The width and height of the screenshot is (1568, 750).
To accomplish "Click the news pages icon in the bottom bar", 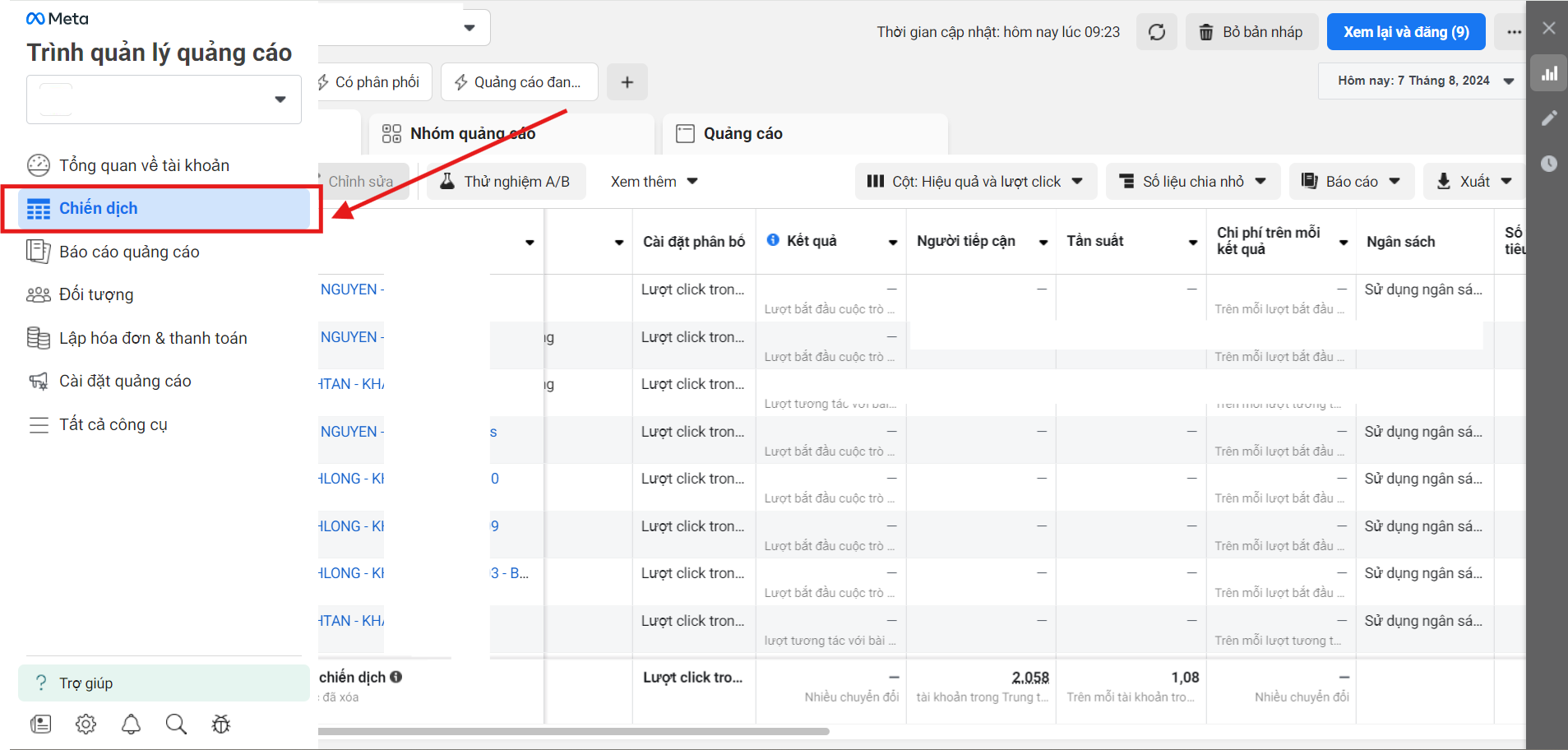I will [x=40, y=725].
